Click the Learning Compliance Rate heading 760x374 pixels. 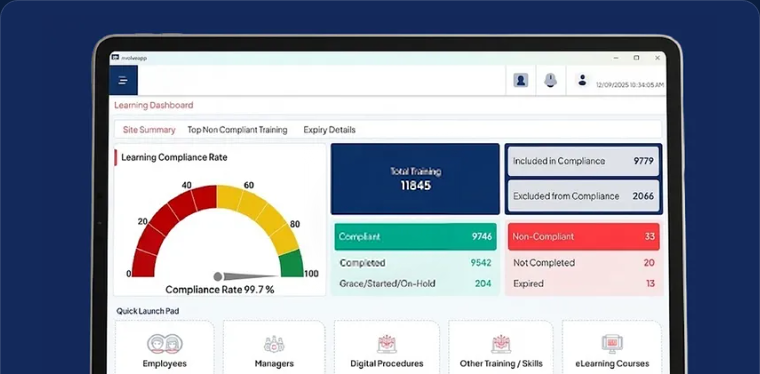pos(174,157)
